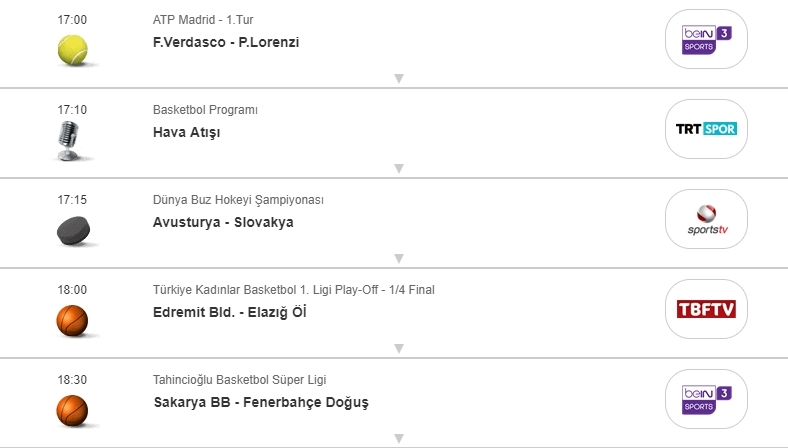Open the F.Verdasco - P.Lorenzi match title
This screenshot has height=448, width=788.
[x=226, y=42]
